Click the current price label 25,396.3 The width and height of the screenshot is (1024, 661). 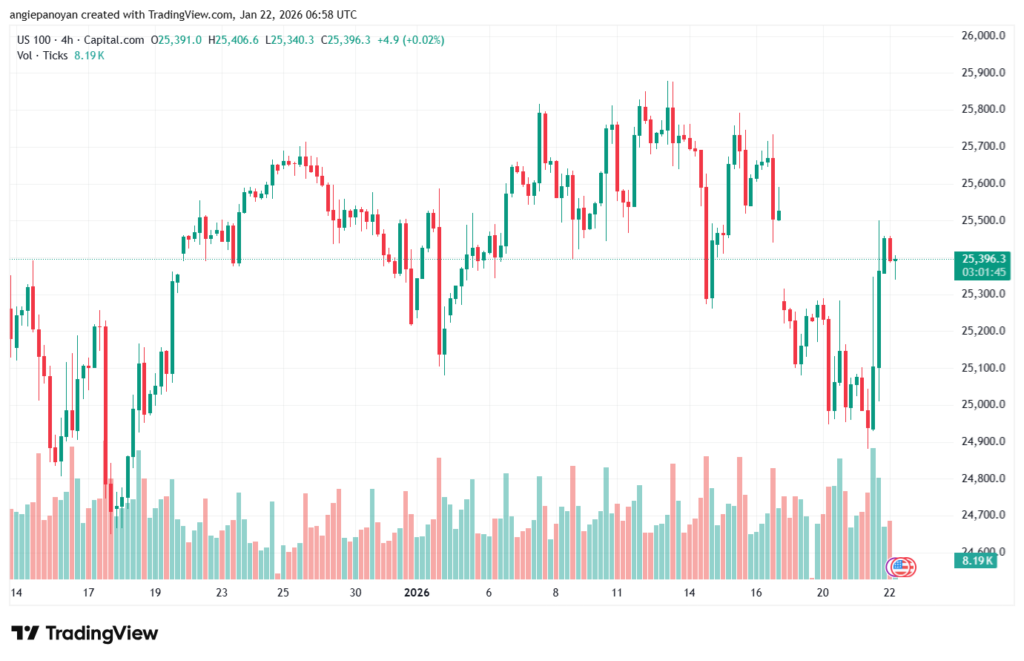[981, 257]
